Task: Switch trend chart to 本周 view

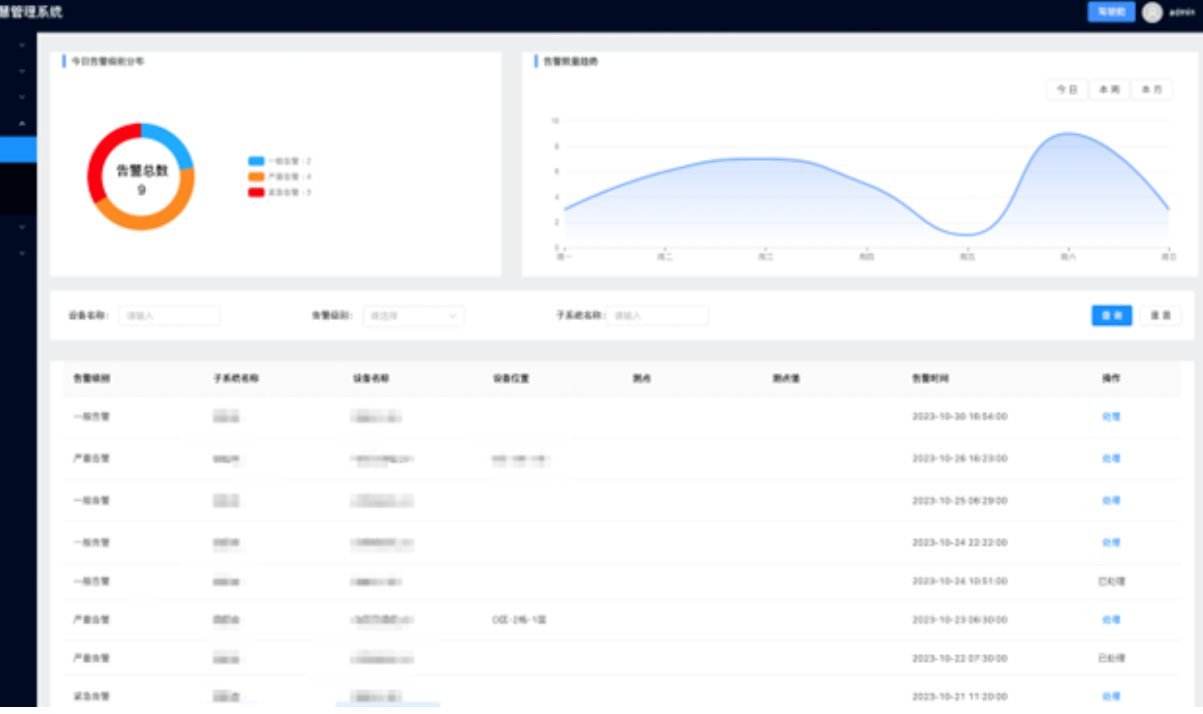Action: point(1109,90)
